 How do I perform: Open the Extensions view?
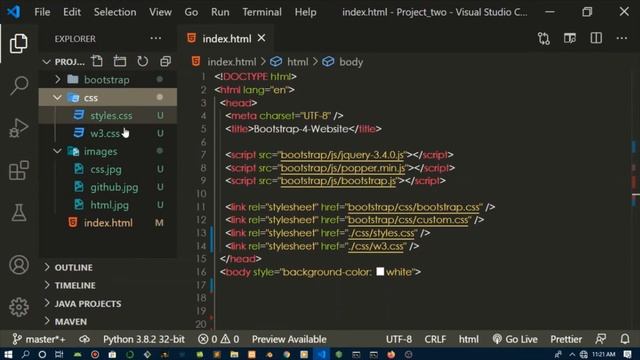pyautogui.click(x=18, y=170)
